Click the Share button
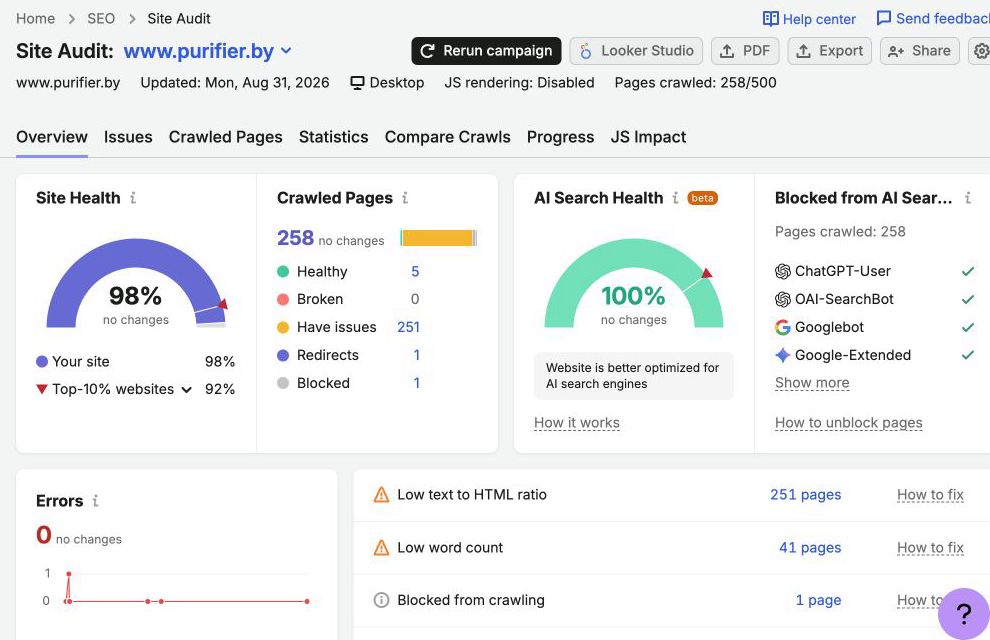 coord(920,51)
